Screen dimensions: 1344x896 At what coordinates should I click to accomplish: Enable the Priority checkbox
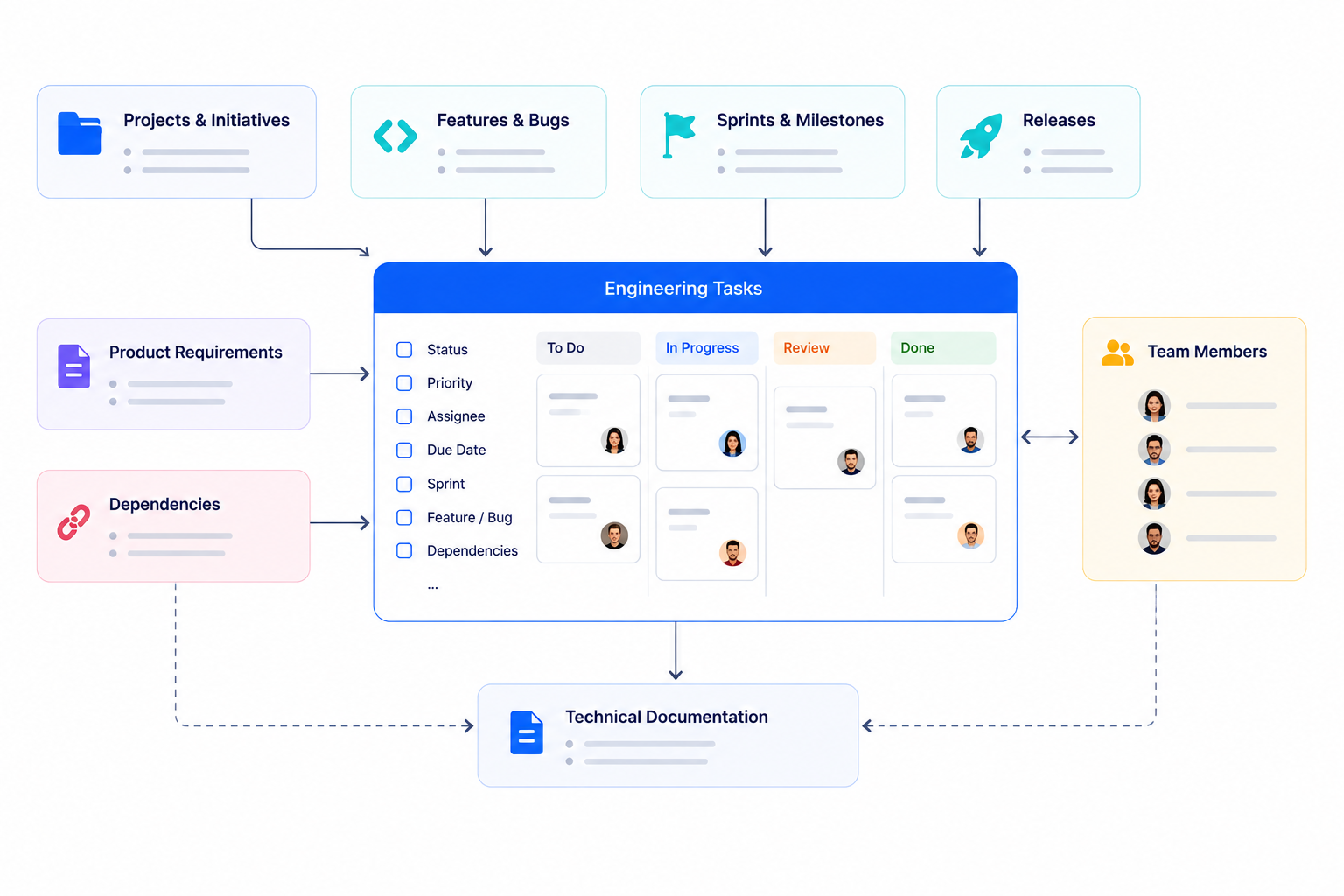(x=404, y=383)
